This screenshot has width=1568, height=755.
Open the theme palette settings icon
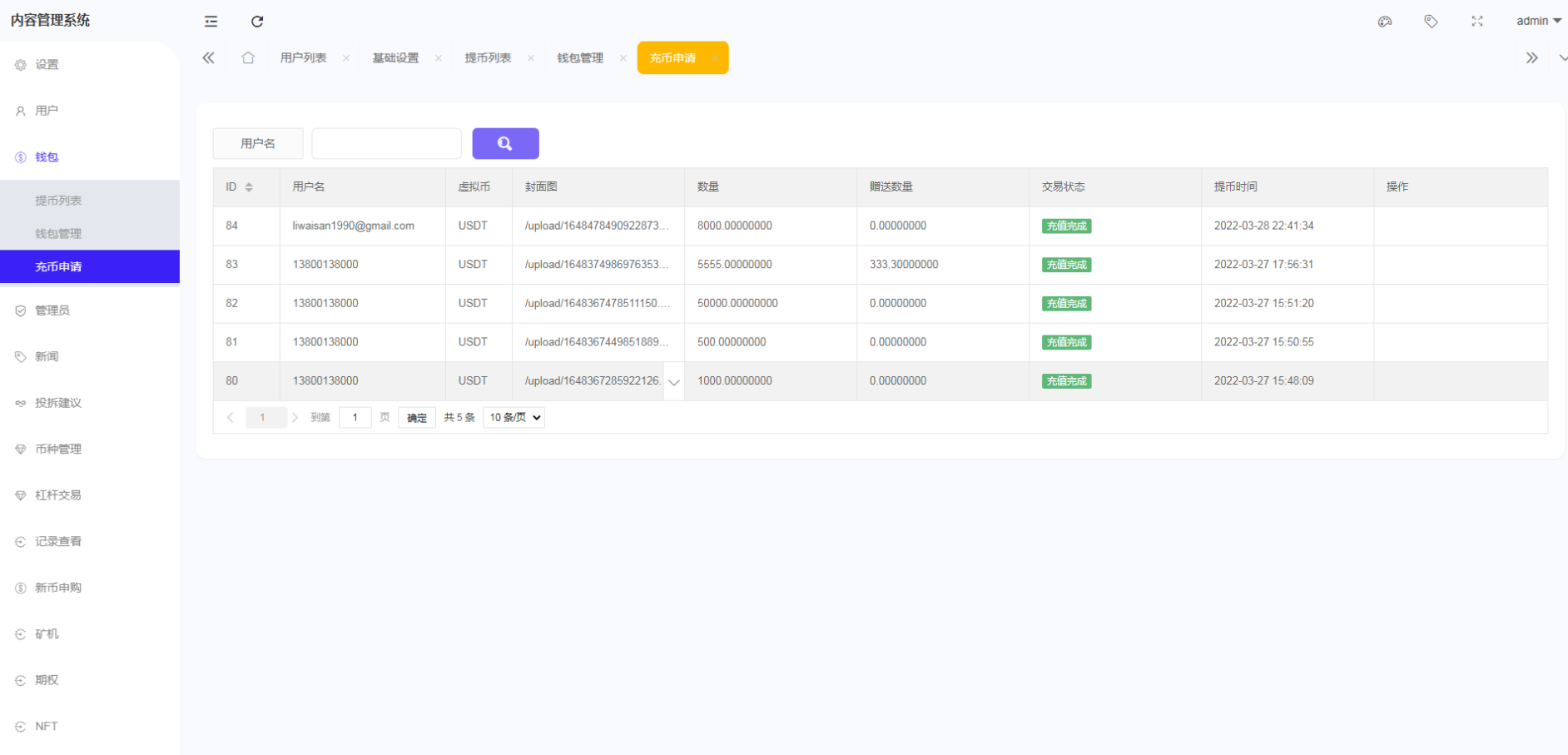(x=1385, y=21)
